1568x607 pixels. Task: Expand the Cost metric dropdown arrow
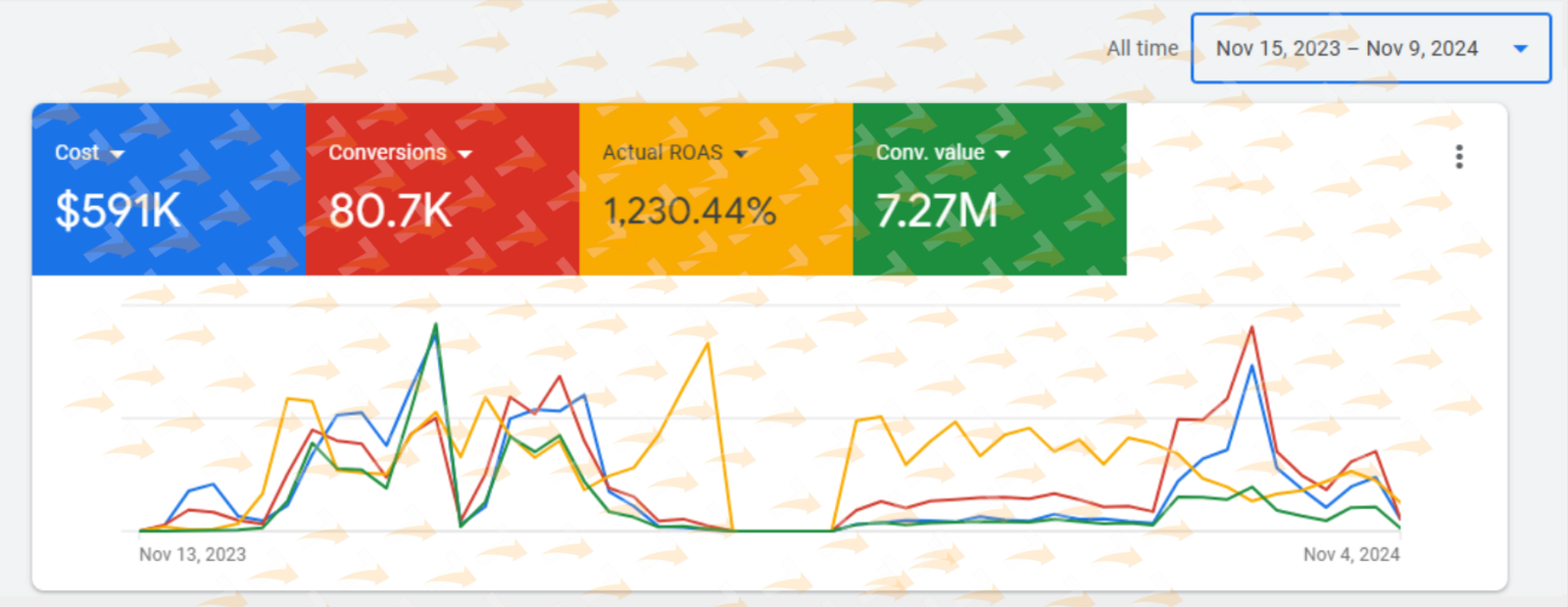pos(118,155)
